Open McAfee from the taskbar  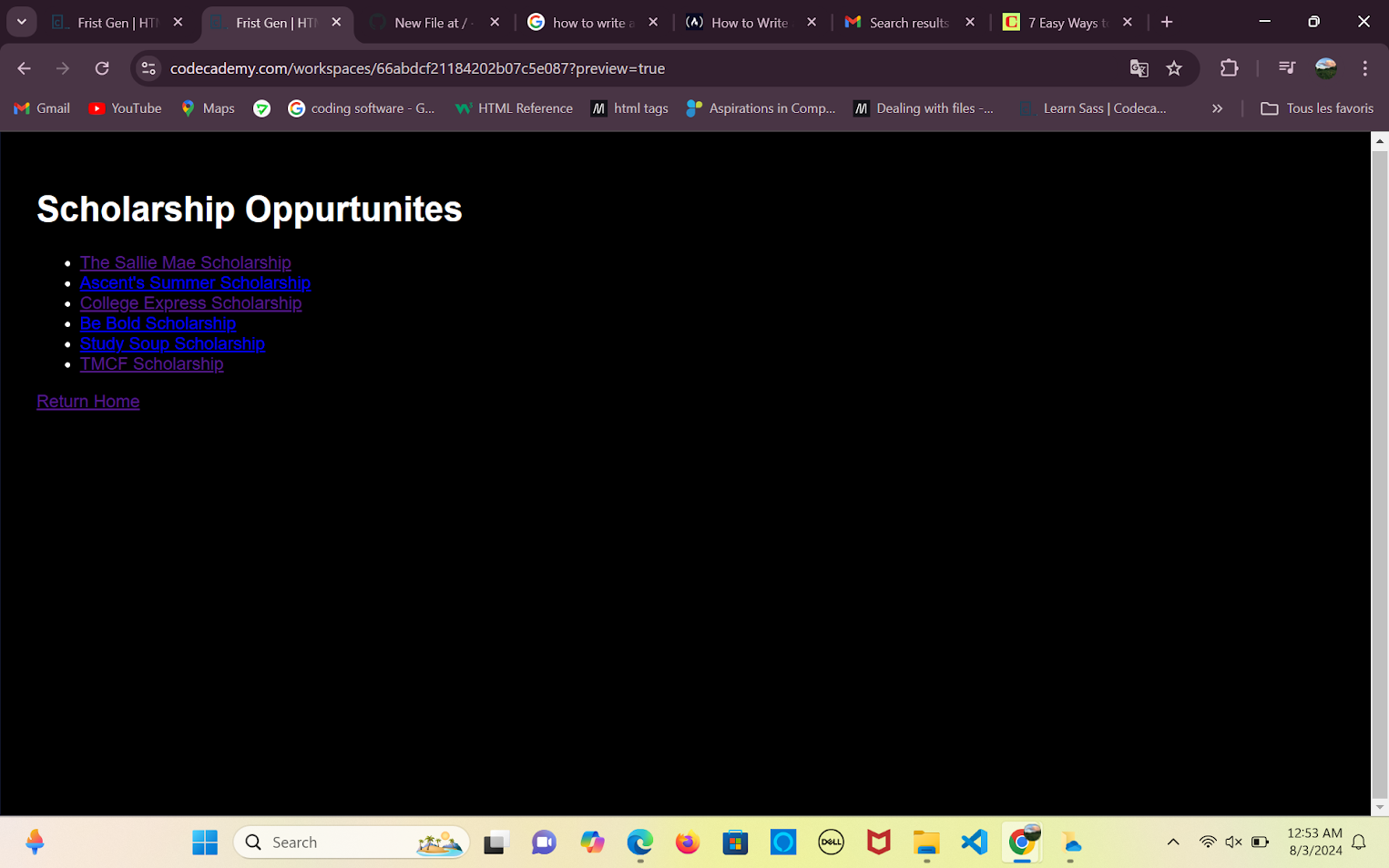pos(879,842)
